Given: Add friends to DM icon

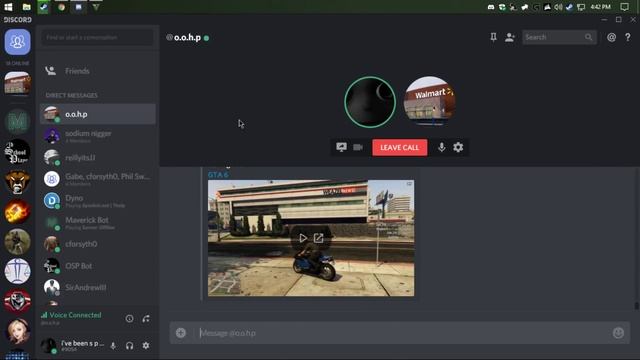Looking at the screenshot, I should [510, 37].
